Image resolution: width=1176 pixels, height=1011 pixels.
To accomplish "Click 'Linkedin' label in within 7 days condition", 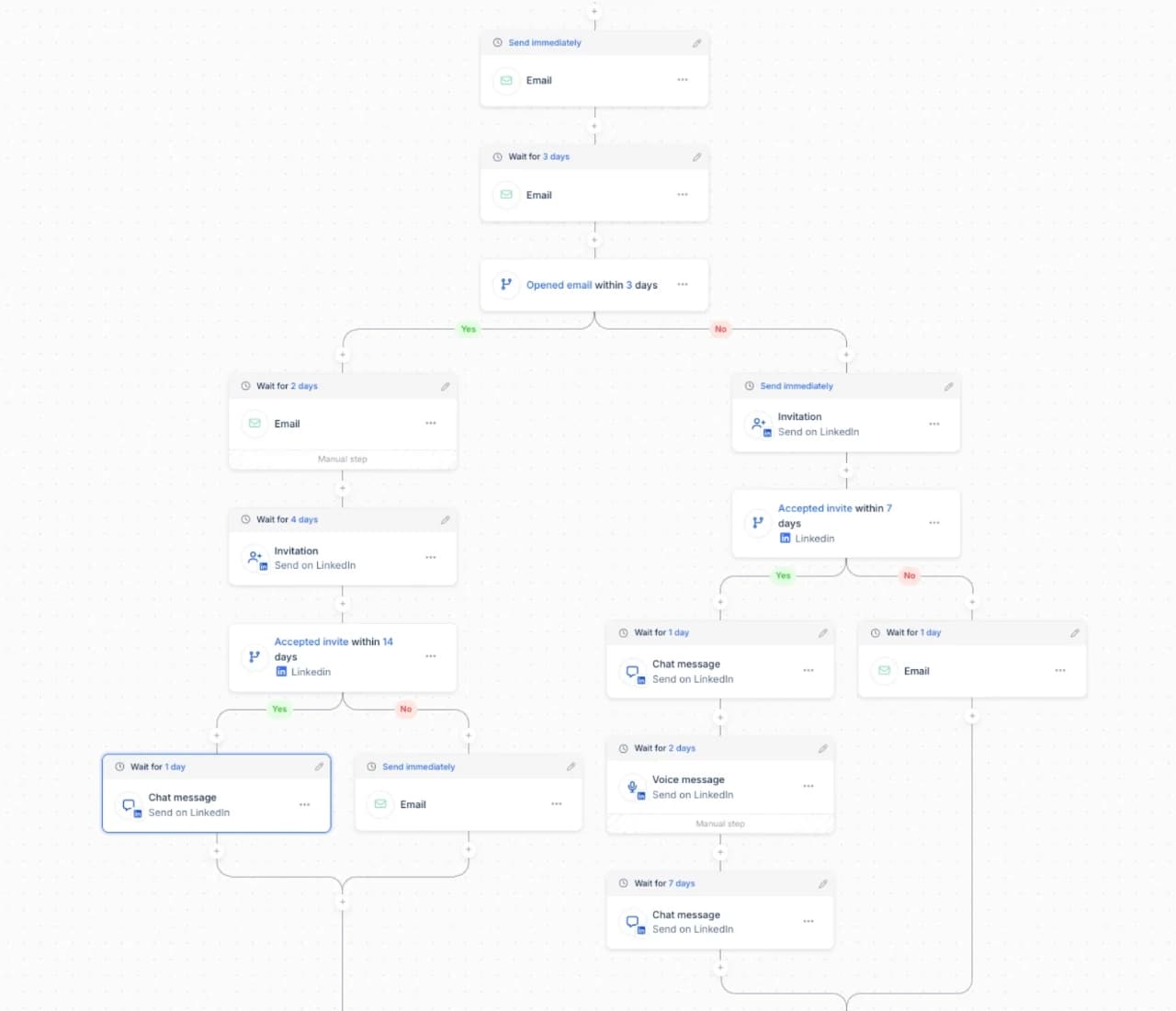I will tap(815, 540).
